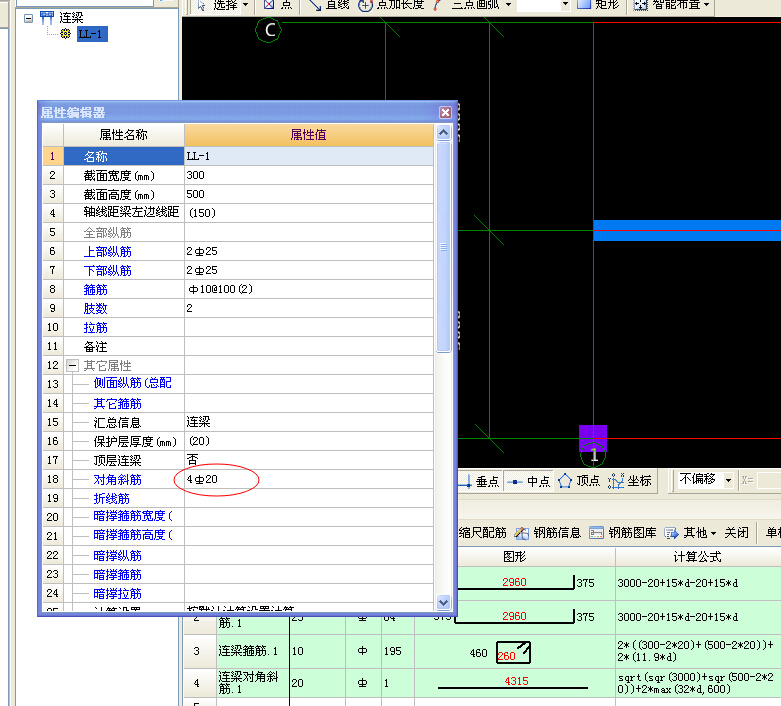Screen dimensions: 781x706
Task: Click the axis C bubble on the canvas
Action: [268, 30]
